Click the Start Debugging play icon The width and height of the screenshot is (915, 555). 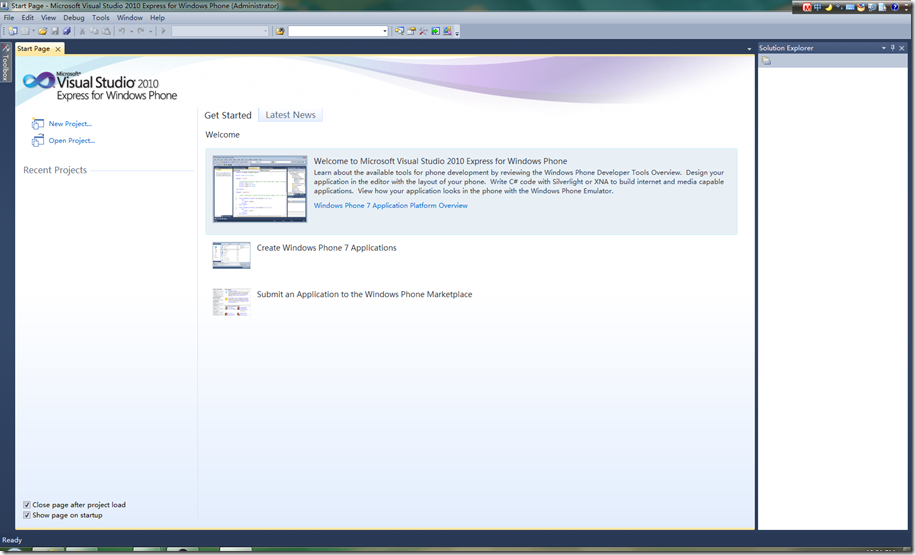tap(163, 31)
